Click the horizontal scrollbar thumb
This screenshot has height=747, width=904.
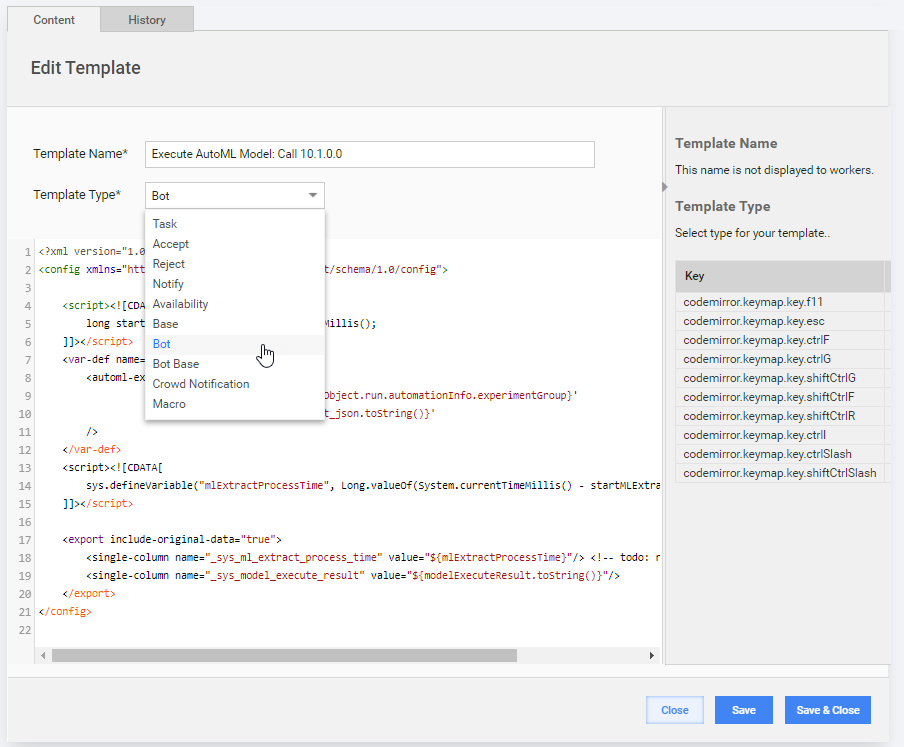point(284,655)
